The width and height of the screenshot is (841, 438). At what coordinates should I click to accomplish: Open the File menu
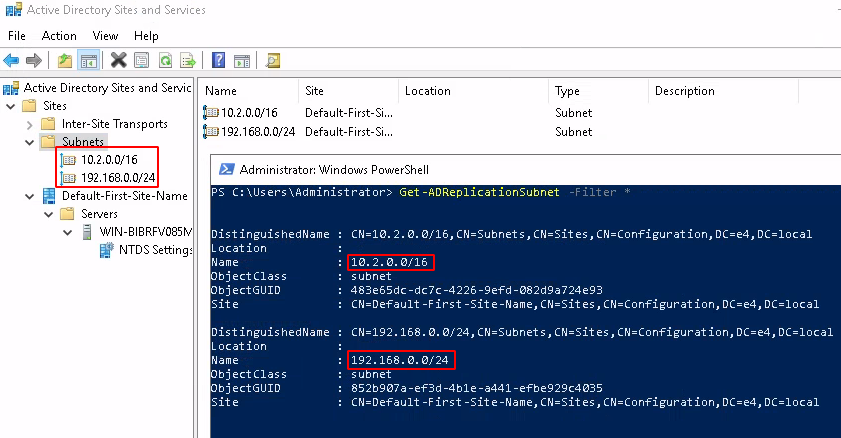point(17,36)
